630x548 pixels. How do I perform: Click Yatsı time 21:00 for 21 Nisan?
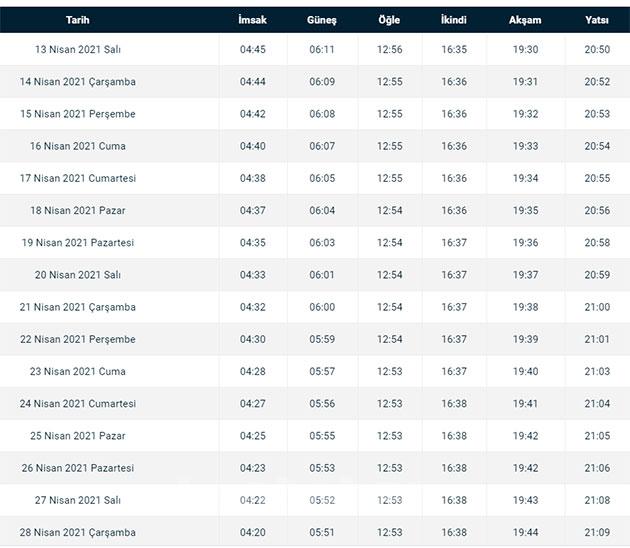click(597, 307)
